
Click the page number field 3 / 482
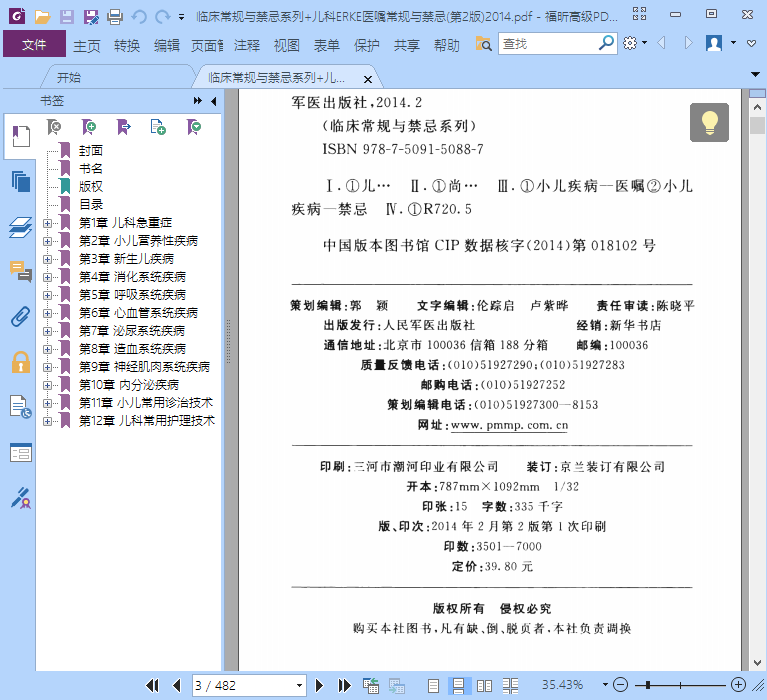coord(243,686)
